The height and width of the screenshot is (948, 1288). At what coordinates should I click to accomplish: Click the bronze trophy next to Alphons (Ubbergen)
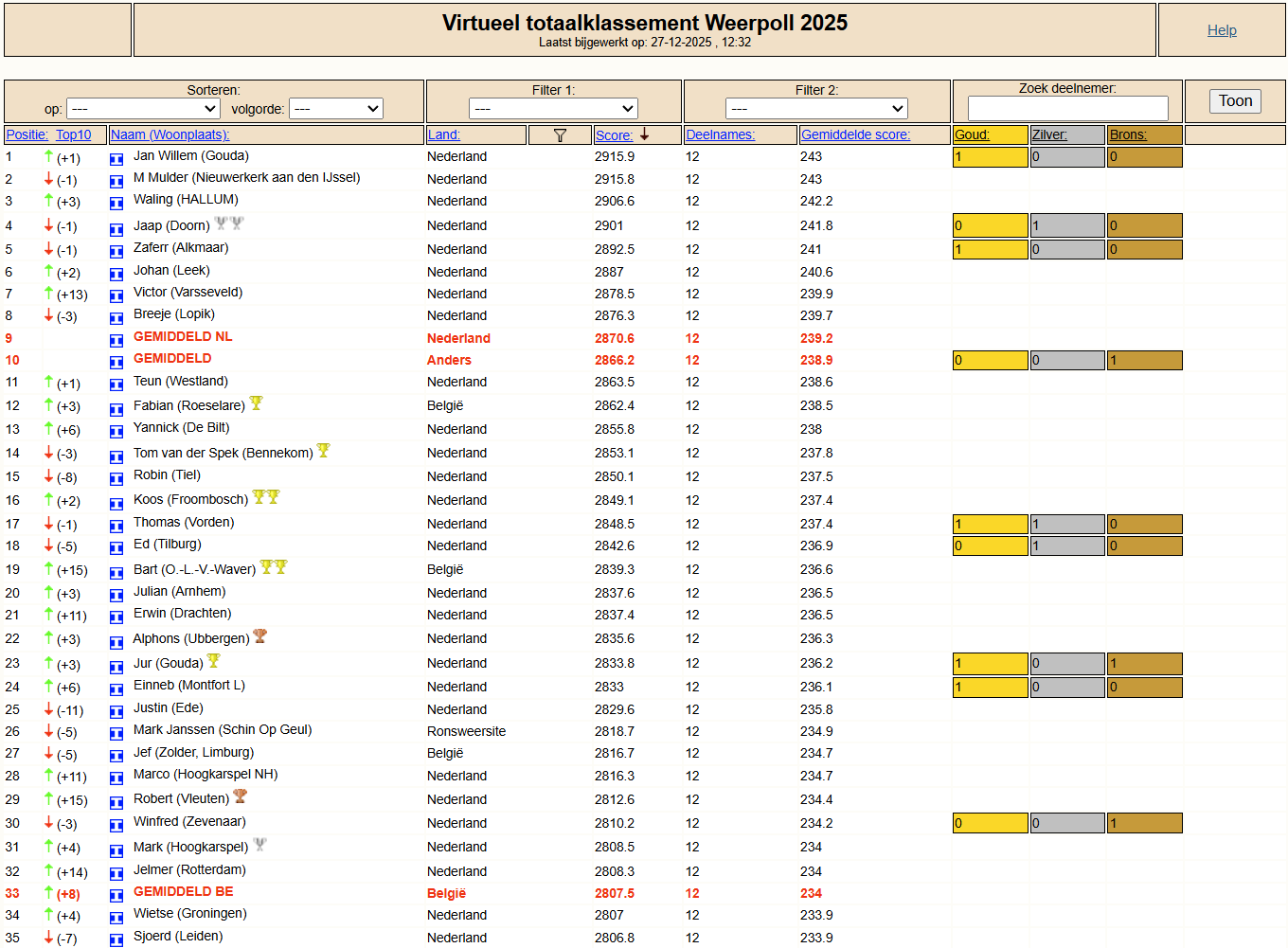click(x=260, y=636)
